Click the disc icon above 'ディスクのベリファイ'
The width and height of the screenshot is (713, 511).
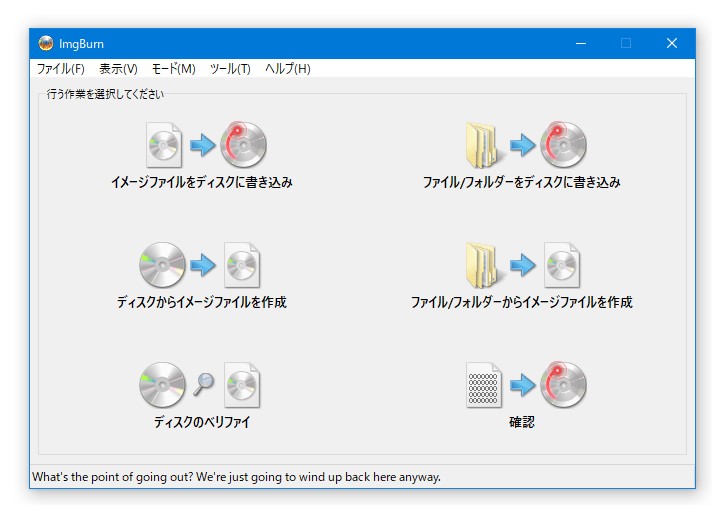point(162,385)
